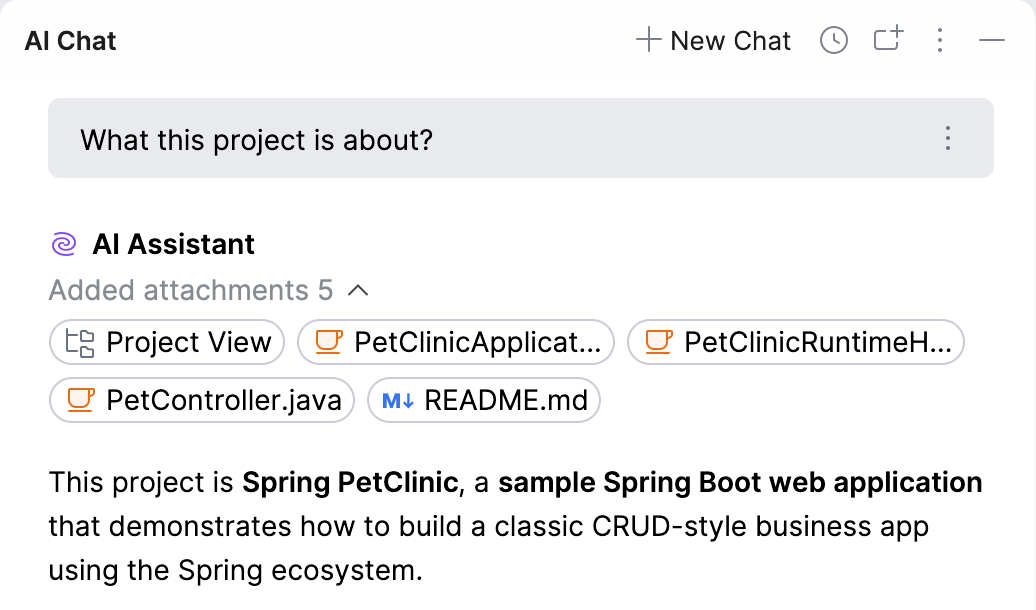The image size is (1036, 610).
Task: Start a New Chat
Action: point(730,41)
